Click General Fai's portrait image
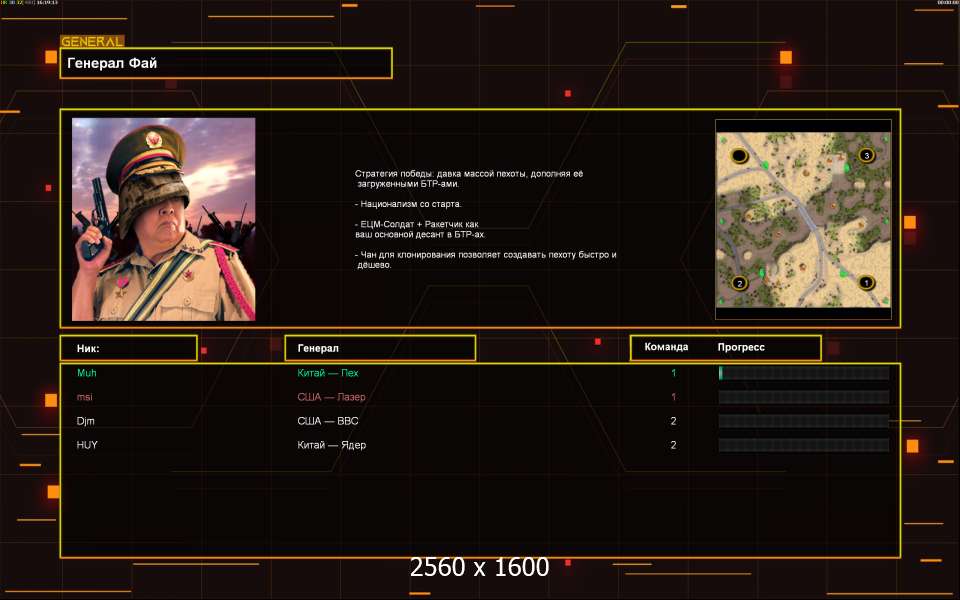 (163, 219)
